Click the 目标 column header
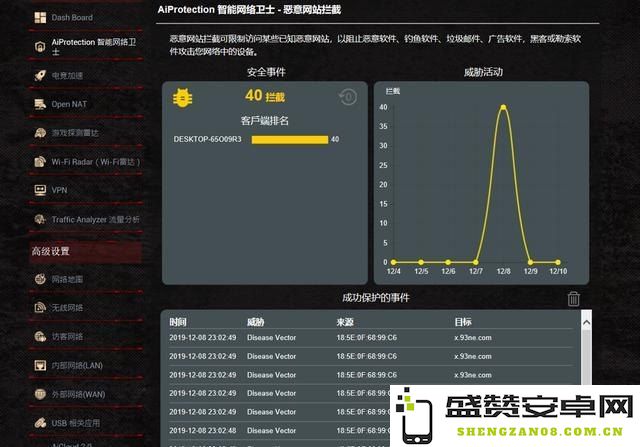Image resolution: width=640 pixels, height=447 pixels. 463,322
